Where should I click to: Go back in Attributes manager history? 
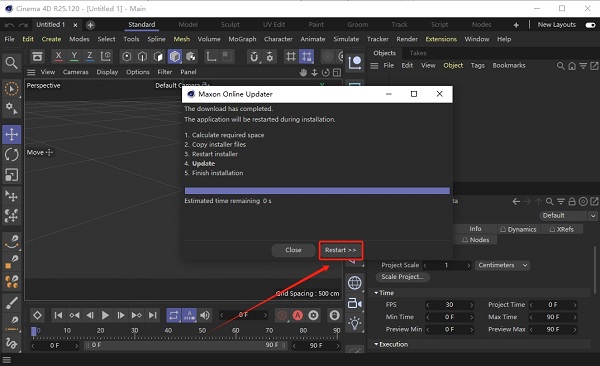pyautogui.click(x=516, y=201)
